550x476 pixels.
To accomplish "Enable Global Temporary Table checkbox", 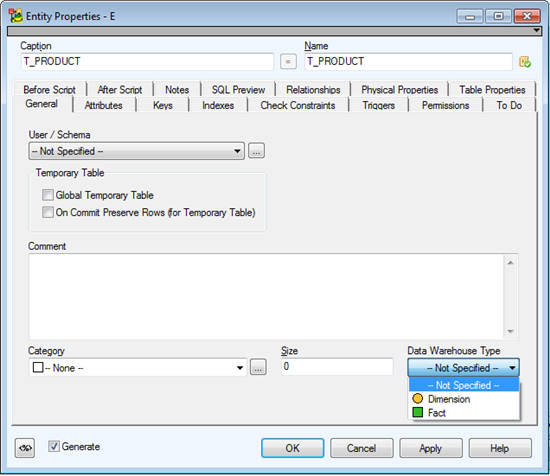I will point(48,195).
